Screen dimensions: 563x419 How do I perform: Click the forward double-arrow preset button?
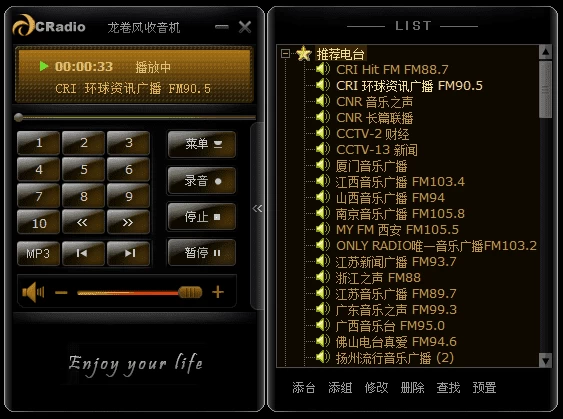pos(128,223)
